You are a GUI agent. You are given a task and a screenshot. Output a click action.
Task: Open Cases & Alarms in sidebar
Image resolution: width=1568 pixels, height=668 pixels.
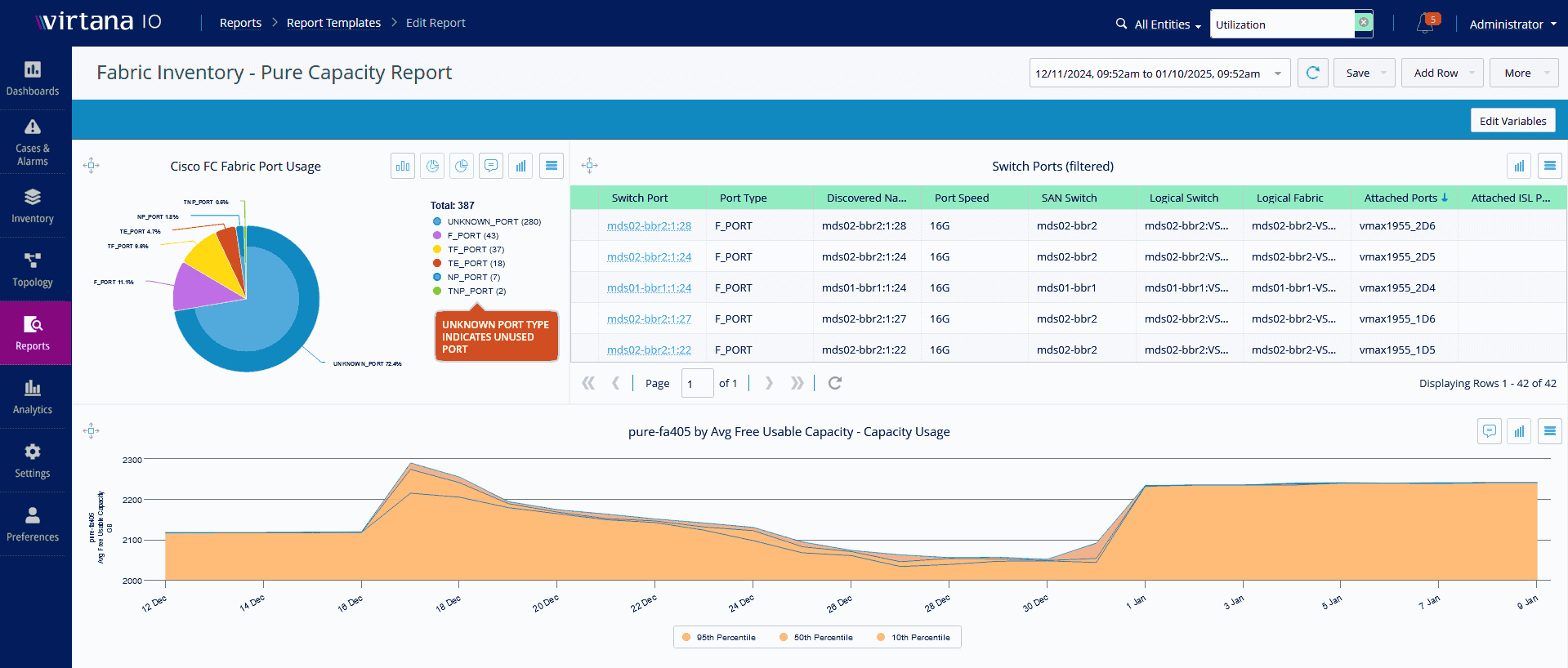click(x=33, y=142)
